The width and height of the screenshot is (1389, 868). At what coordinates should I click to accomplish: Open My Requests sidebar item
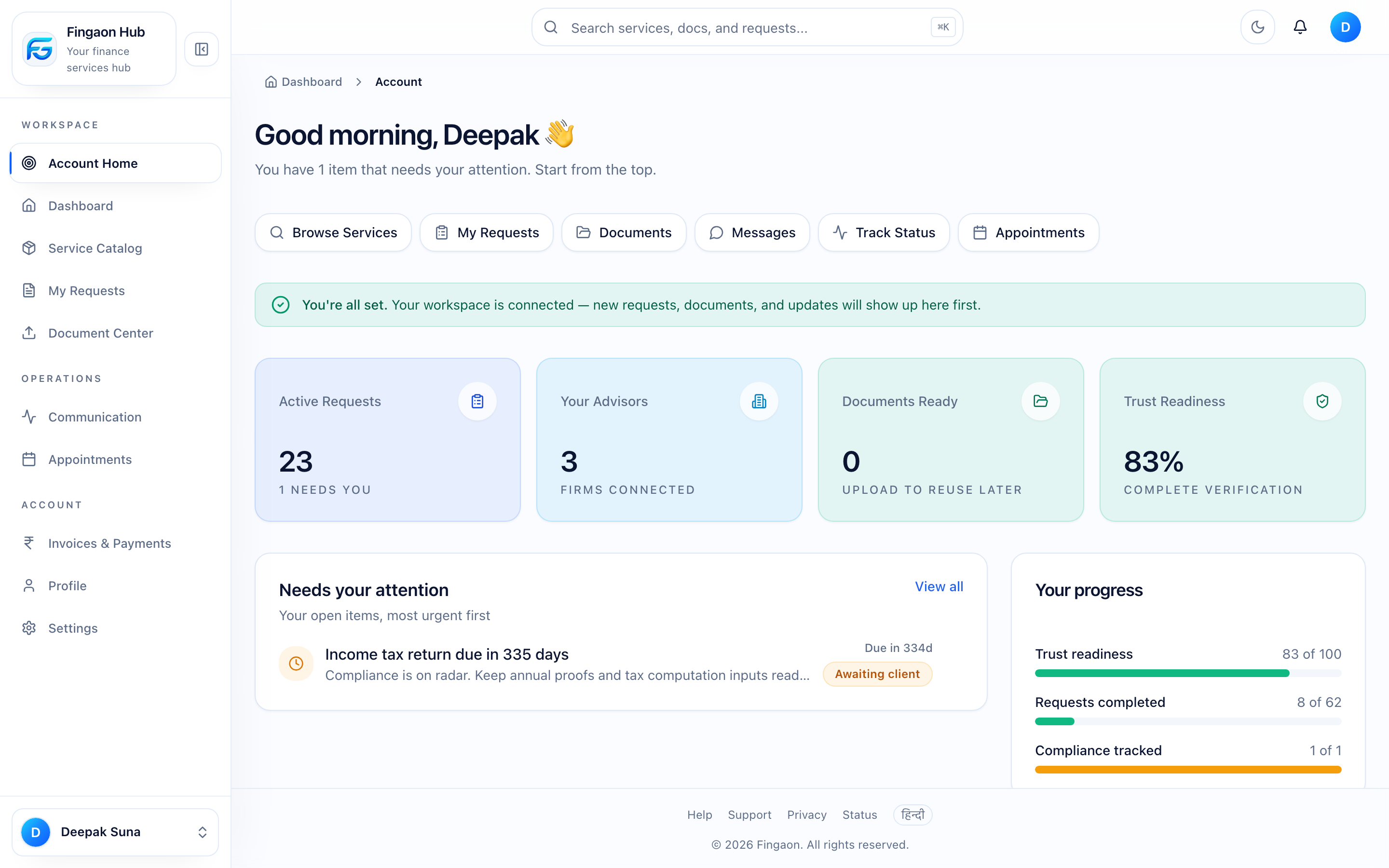tap(115, 290)
